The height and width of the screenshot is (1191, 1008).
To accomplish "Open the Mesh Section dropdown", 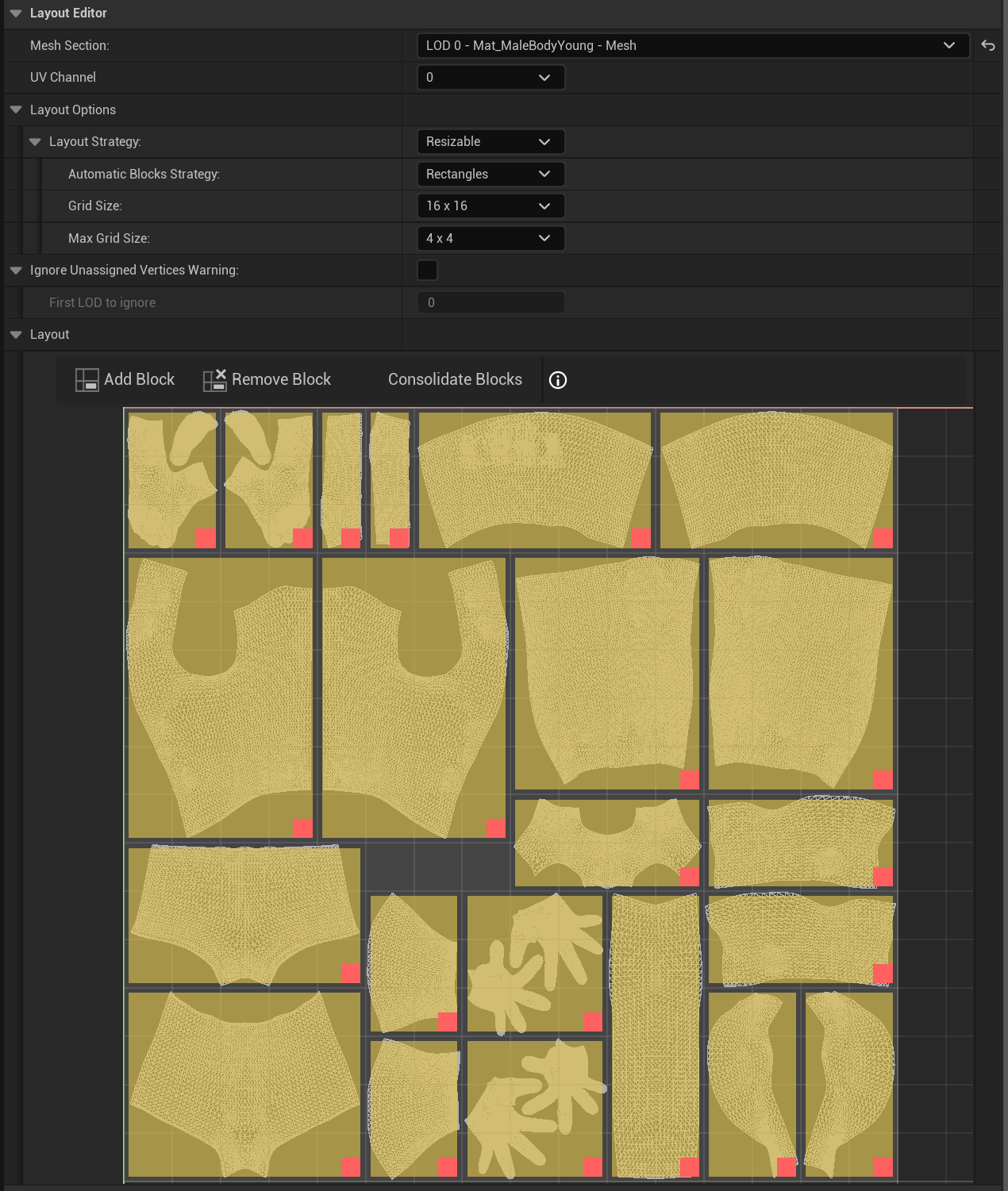I will pyautogui.click(x=693, y=45).
